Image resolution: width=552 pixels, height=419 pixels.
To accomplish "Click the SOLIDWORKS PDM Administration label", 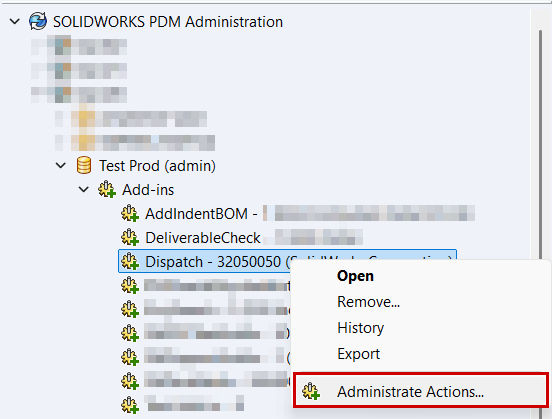I will pos(168,22).
